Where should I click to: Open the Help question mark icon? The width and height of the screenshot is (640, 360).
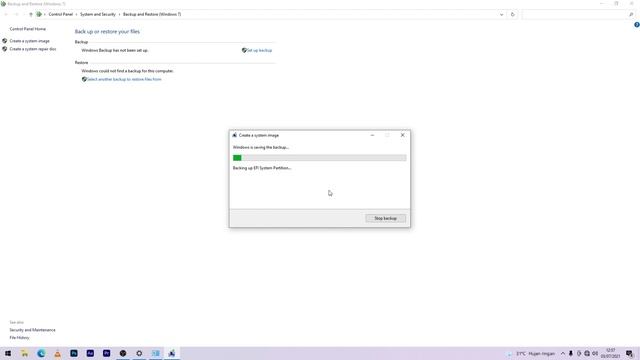point(637,25)
